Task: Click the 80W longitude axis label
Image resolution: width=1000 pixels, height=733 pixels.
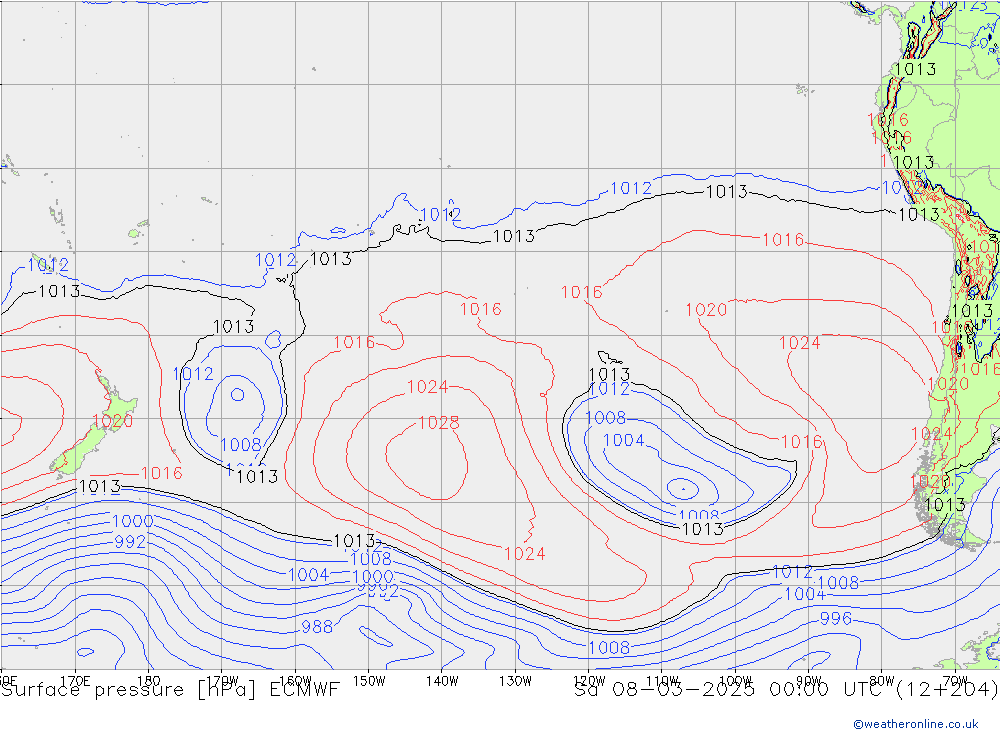Action: tap(882, 681)
